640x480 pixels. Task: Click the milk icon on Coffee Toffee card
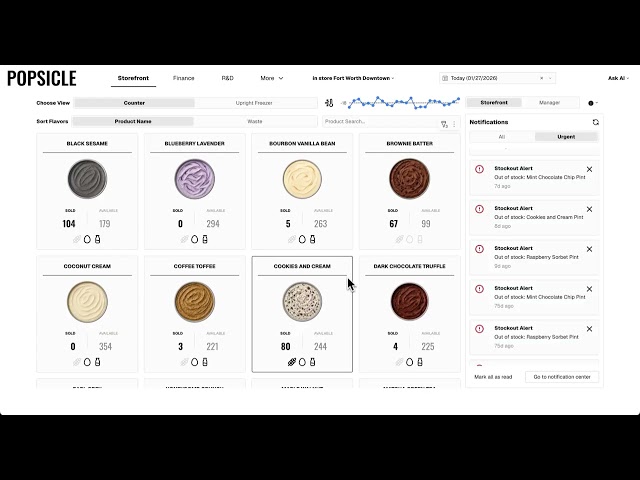[x=205, y=362]
